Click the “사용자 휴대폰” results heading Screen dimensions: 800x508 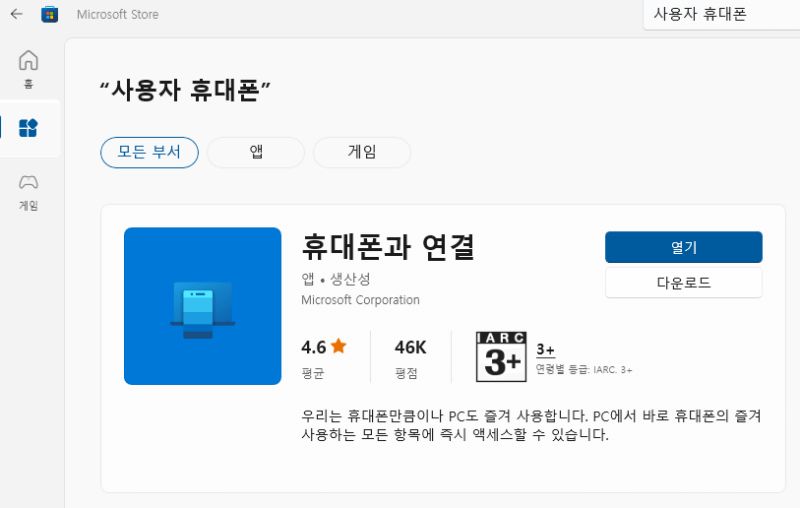coord(185,91)
